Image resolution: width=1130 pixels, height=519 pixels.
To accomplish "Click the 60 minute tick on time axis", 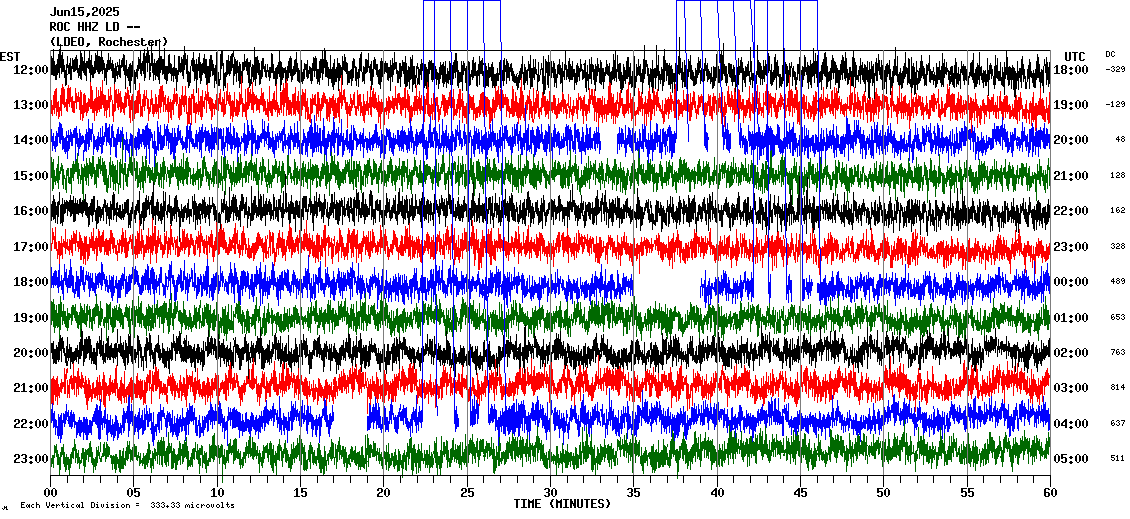I will tap(1049, 492).
